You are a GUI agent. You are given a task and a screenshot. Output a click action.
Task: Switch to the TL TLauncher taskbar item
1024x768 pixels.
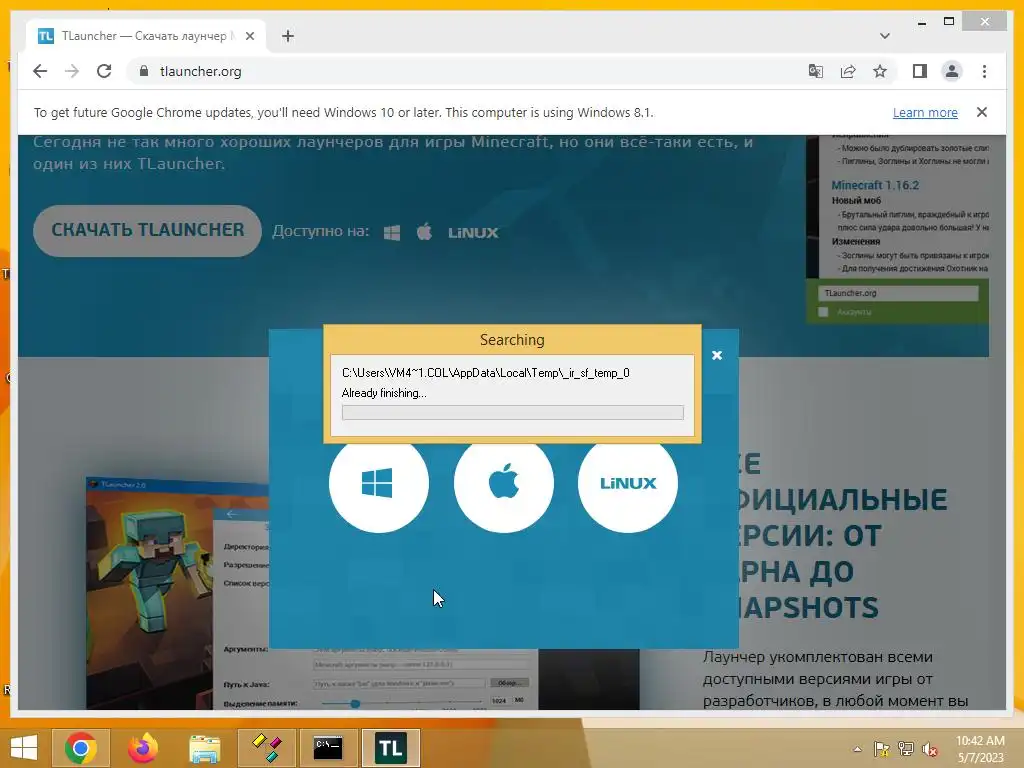pos(391,748)
